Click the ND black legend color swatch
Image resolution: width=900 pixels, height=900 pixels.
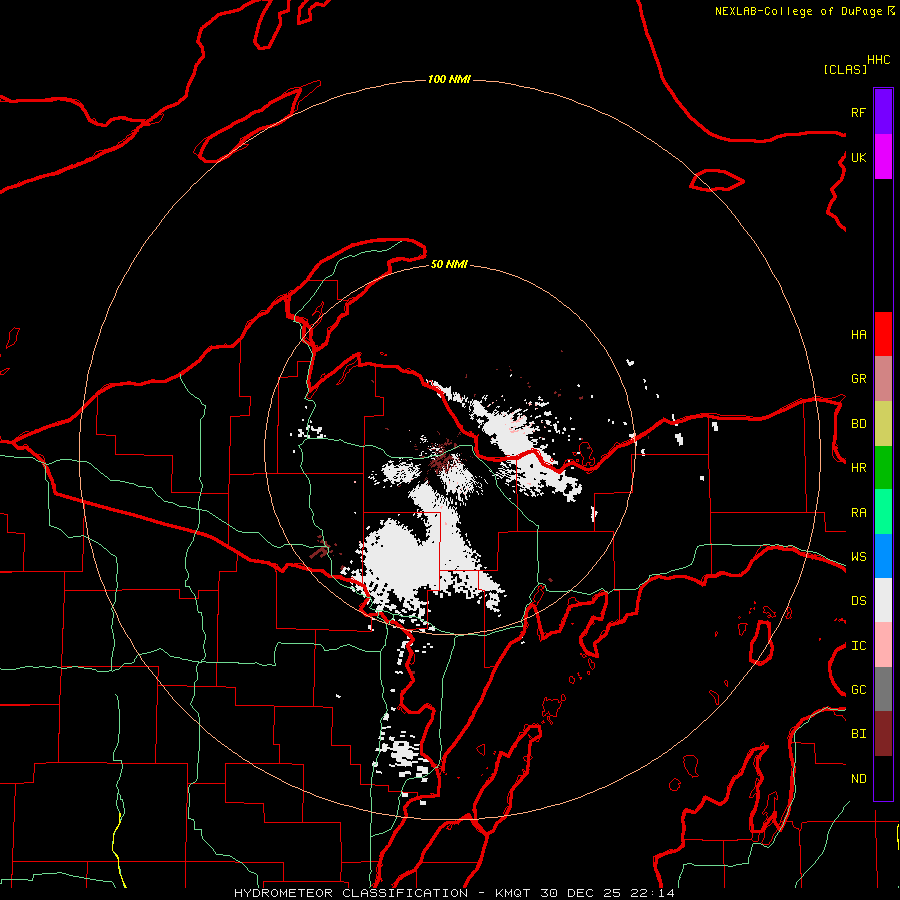[883, 778]
